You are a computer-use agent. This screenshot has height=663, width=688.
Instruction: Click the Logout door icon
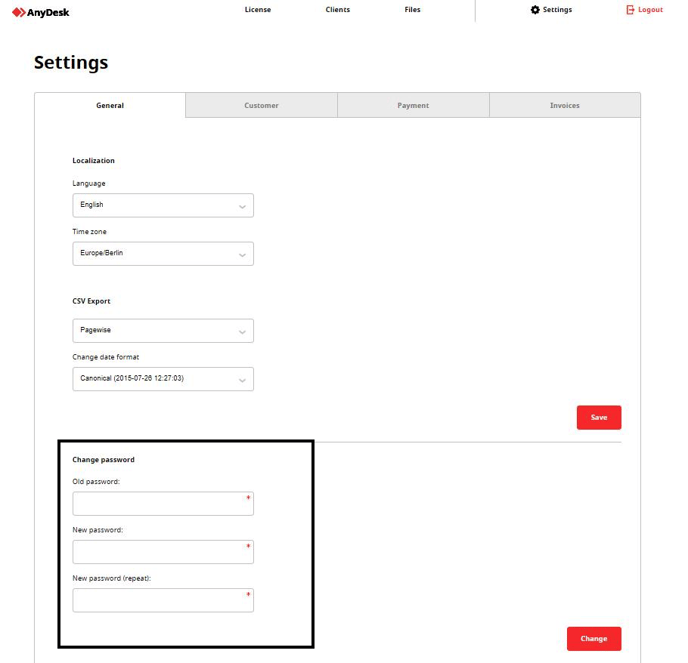pyautogui.click(x=630, y=10)
